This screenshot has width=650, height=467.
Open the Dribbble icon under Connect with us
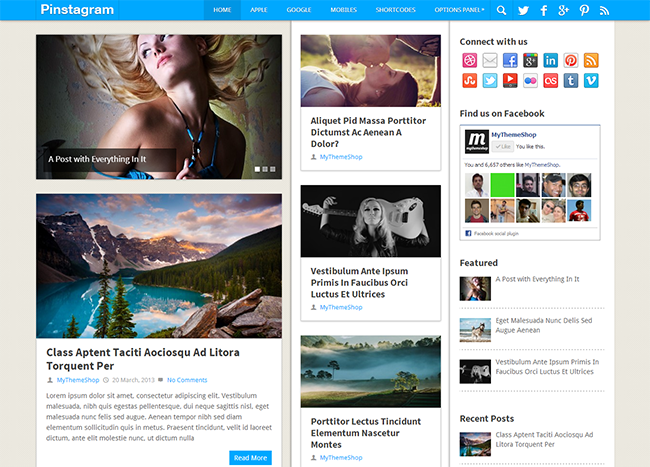click(x=470, y=60)
